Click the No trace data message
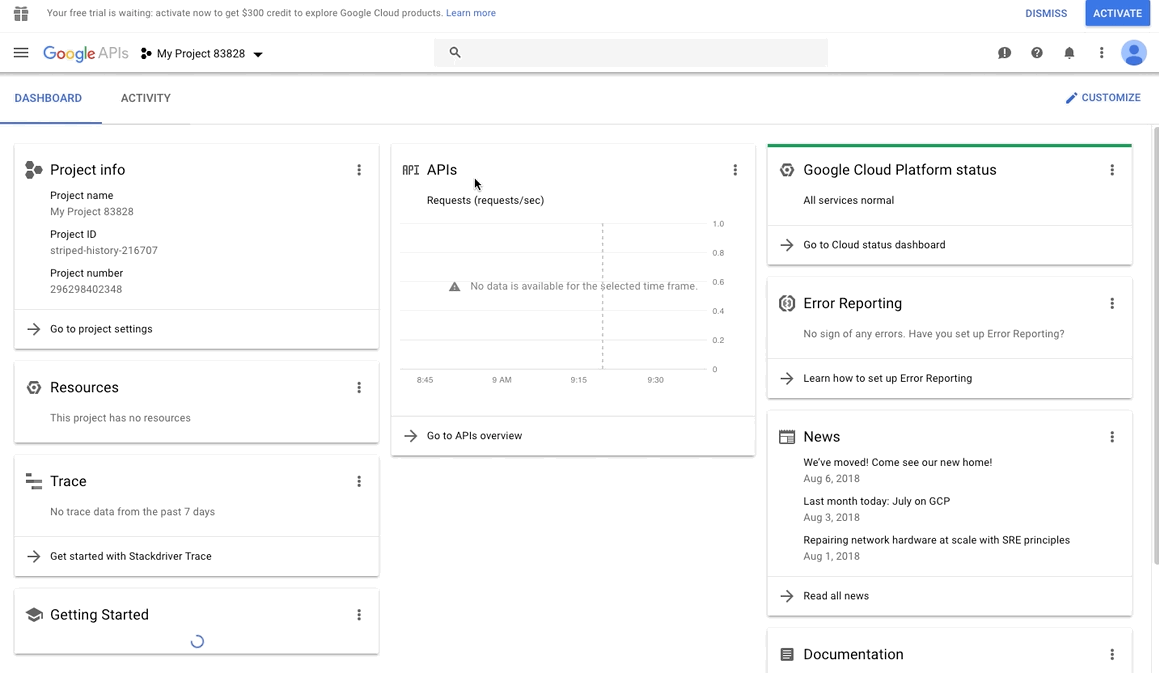 pyautogui.click(x=132, y=512)
